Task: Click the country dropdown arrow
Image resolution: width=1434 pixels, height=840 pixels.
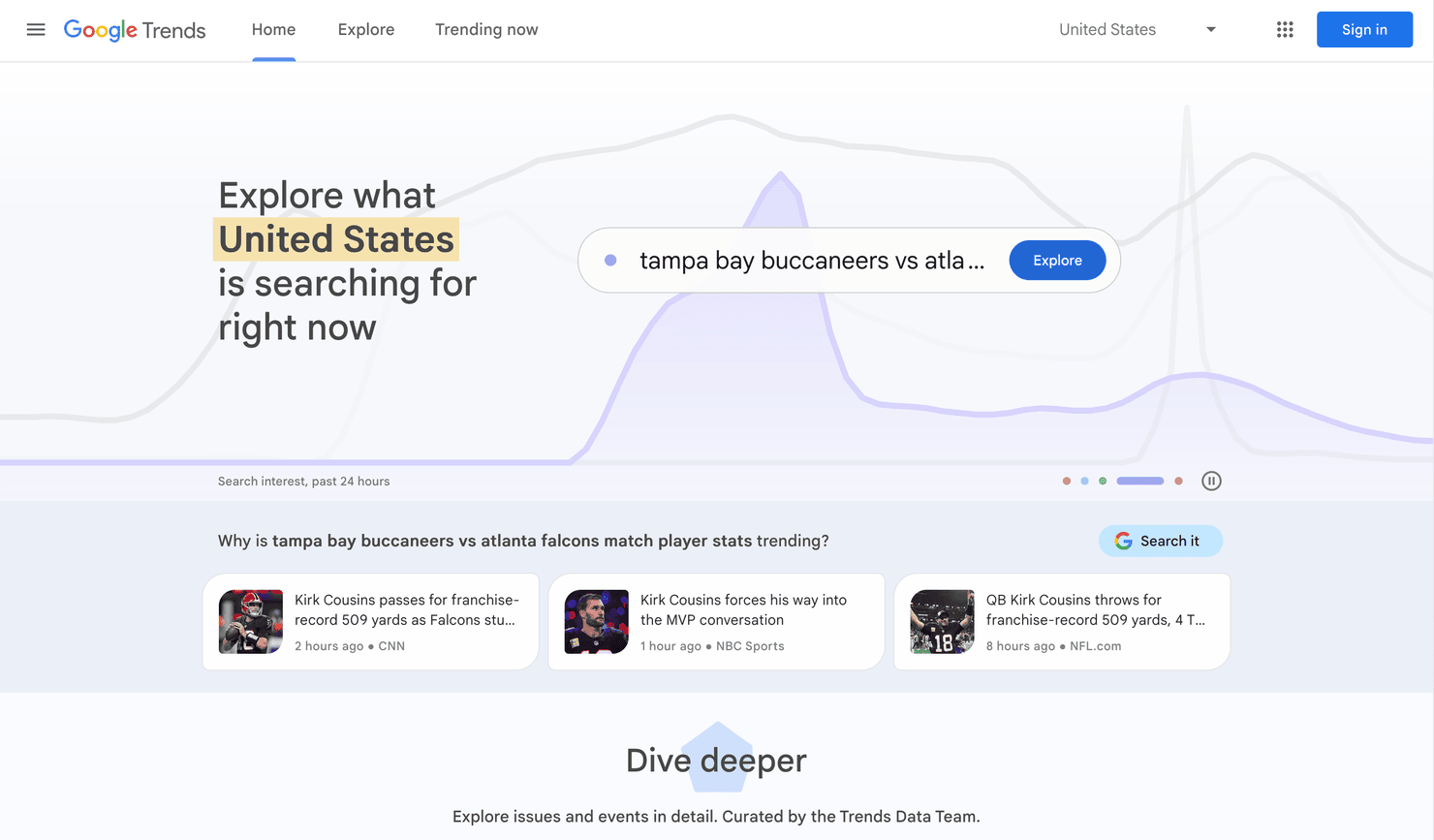Action: (1210, 30)
